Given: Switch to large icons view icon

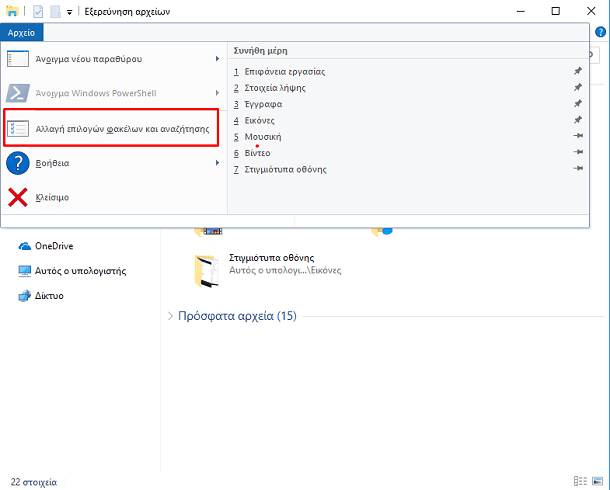Looking at the screenshot, I should [597, 481].
